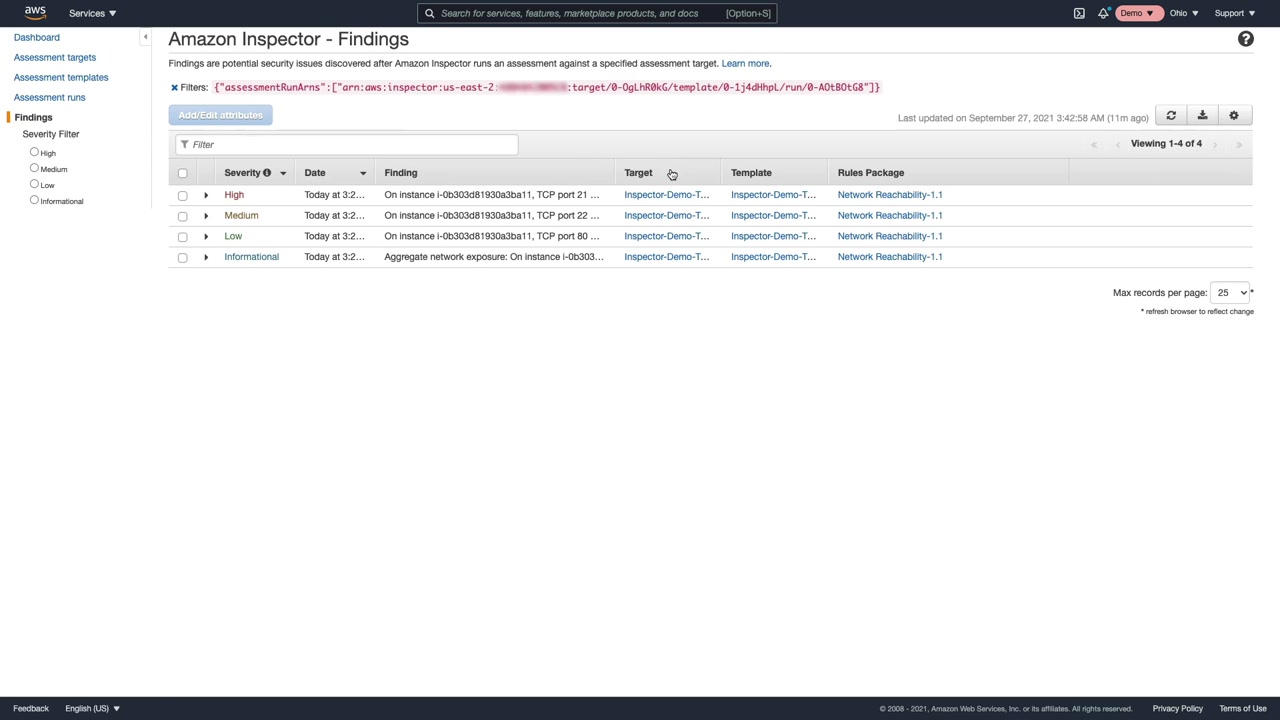This screenshot has width=1280, height=720.
Task: Select the Medium severity filter radio
Action: (x=34, y=168)
